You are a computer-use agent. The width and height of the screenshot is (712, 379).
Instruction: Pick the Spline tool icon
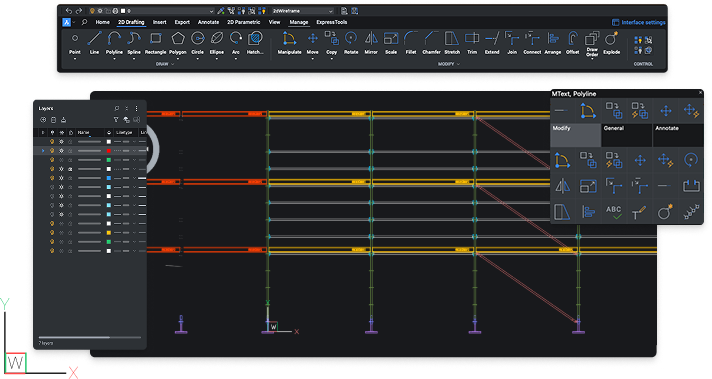(134, 39)
